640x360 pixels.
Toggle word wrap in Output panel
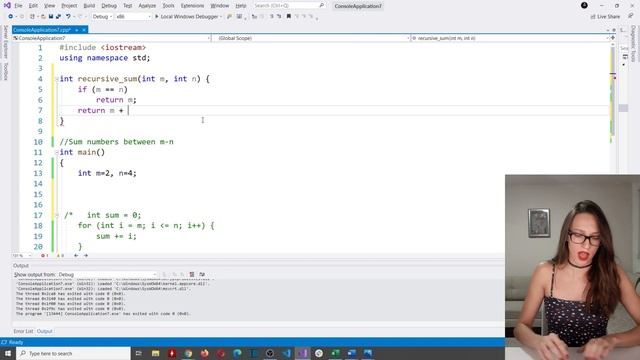[202, 274]
